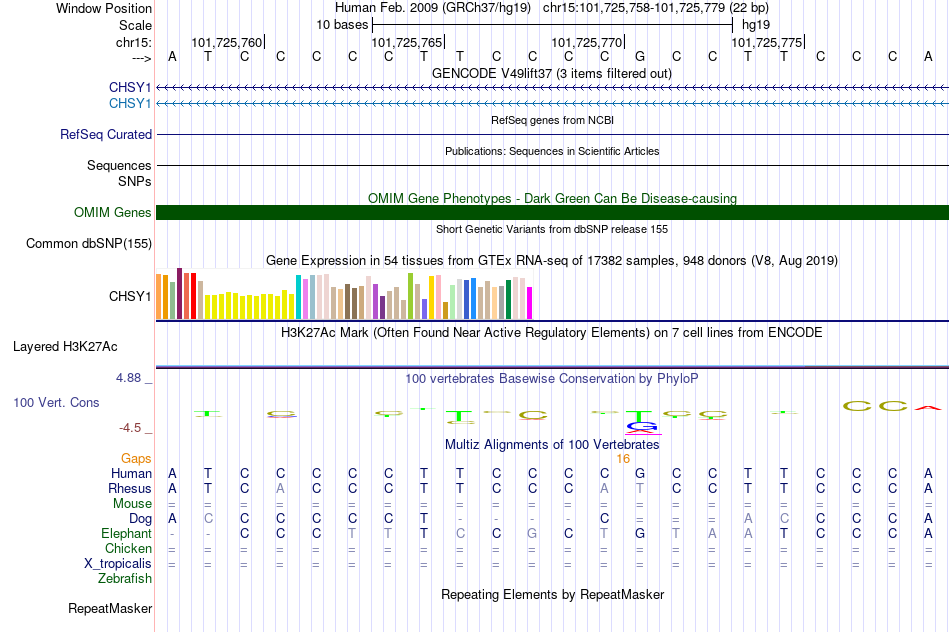
Task: Click the 100 Vert. Cons track label
Action: 56,402
